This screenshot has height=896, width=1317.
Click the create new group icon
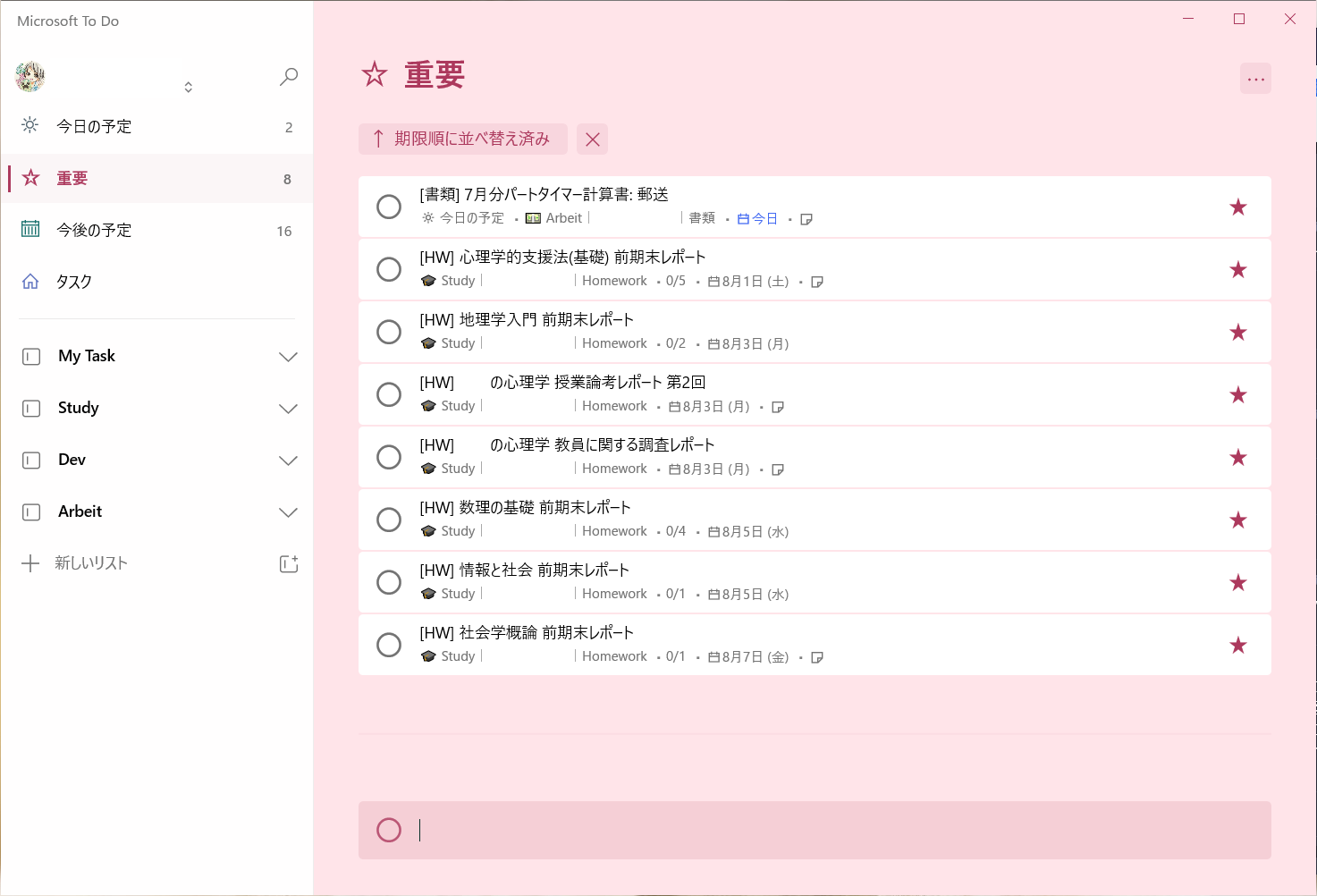[x=288, y=563]
